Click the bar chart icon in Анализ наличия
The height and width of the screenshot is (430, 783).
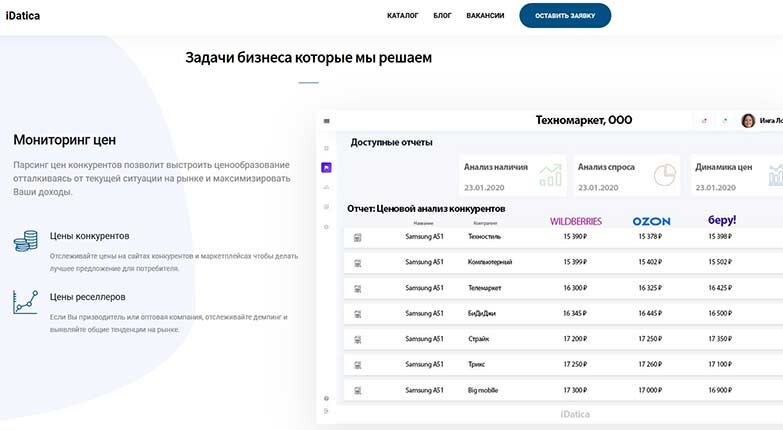pyautogui.click(x=551, y=176)
